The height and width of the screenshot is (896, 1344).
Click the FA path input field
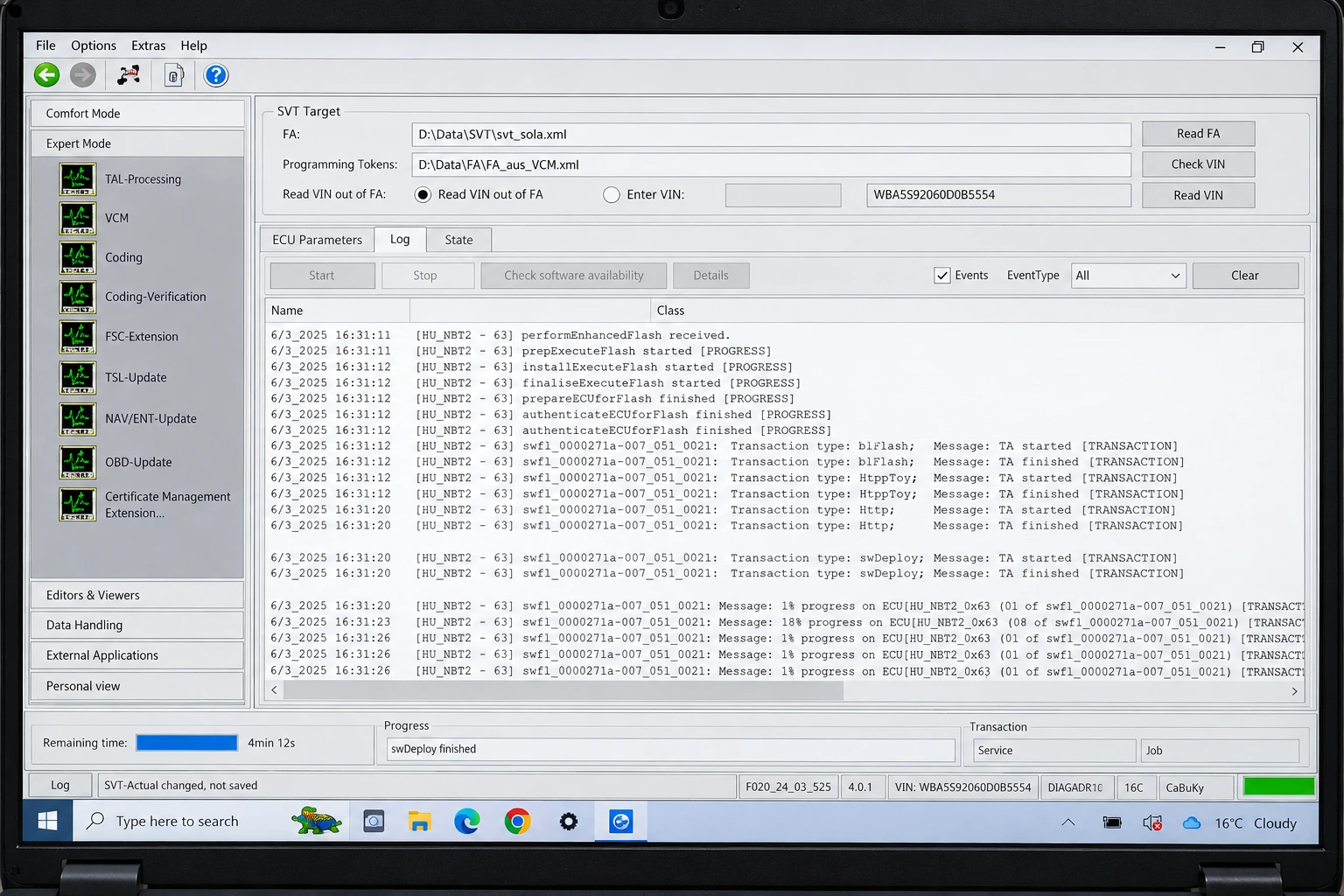point(771,135)
